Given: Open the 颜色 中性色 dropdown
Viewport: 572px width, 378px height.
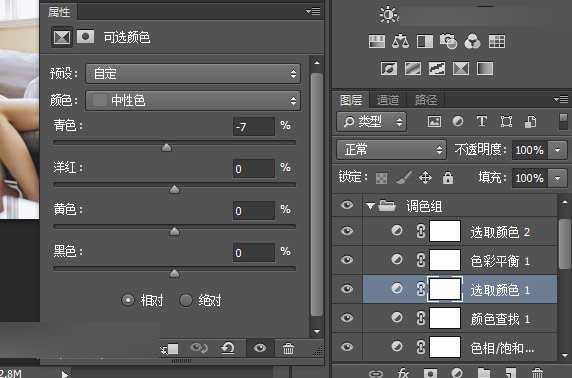Looking at the screenshot, I should pos(193,100).
